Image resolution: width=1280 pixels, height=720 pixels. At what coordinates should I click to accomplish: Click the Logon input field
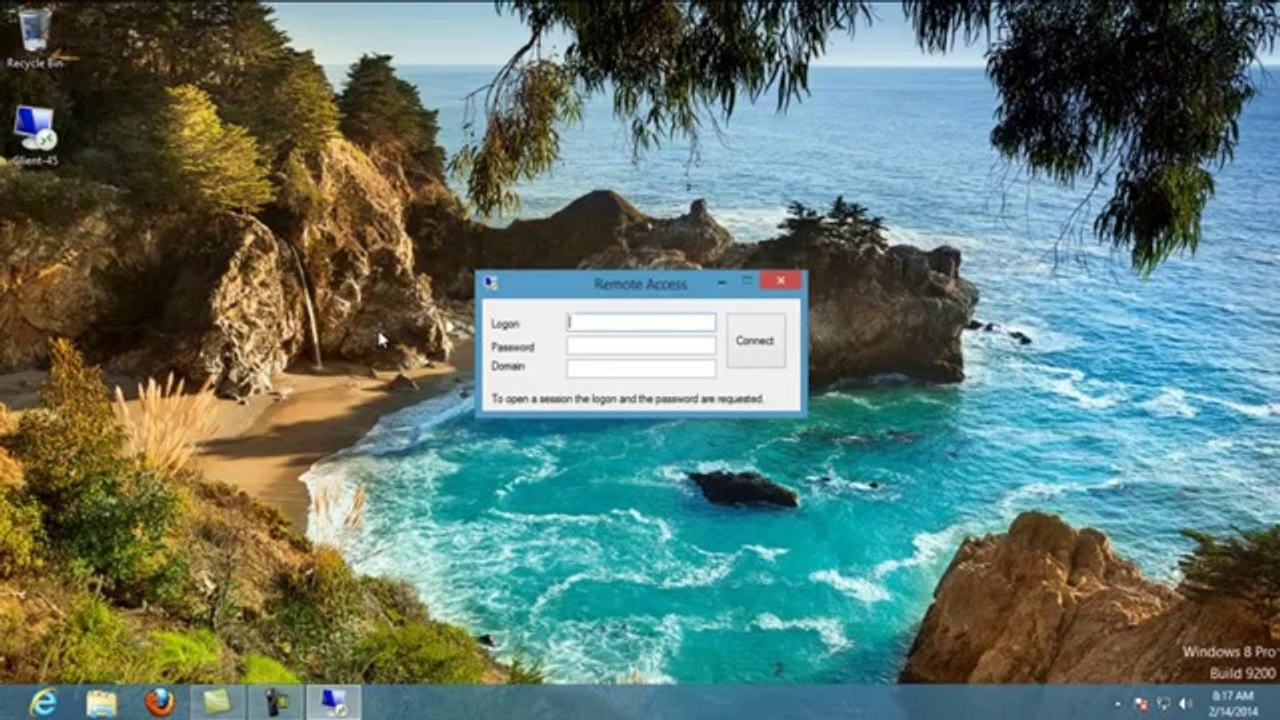(641, 322)
